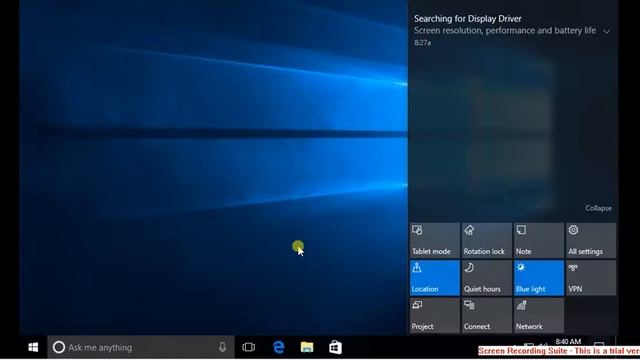640x360 pixels.
Task: Open Searching for Display Driver notification
Action: (505, 30)
